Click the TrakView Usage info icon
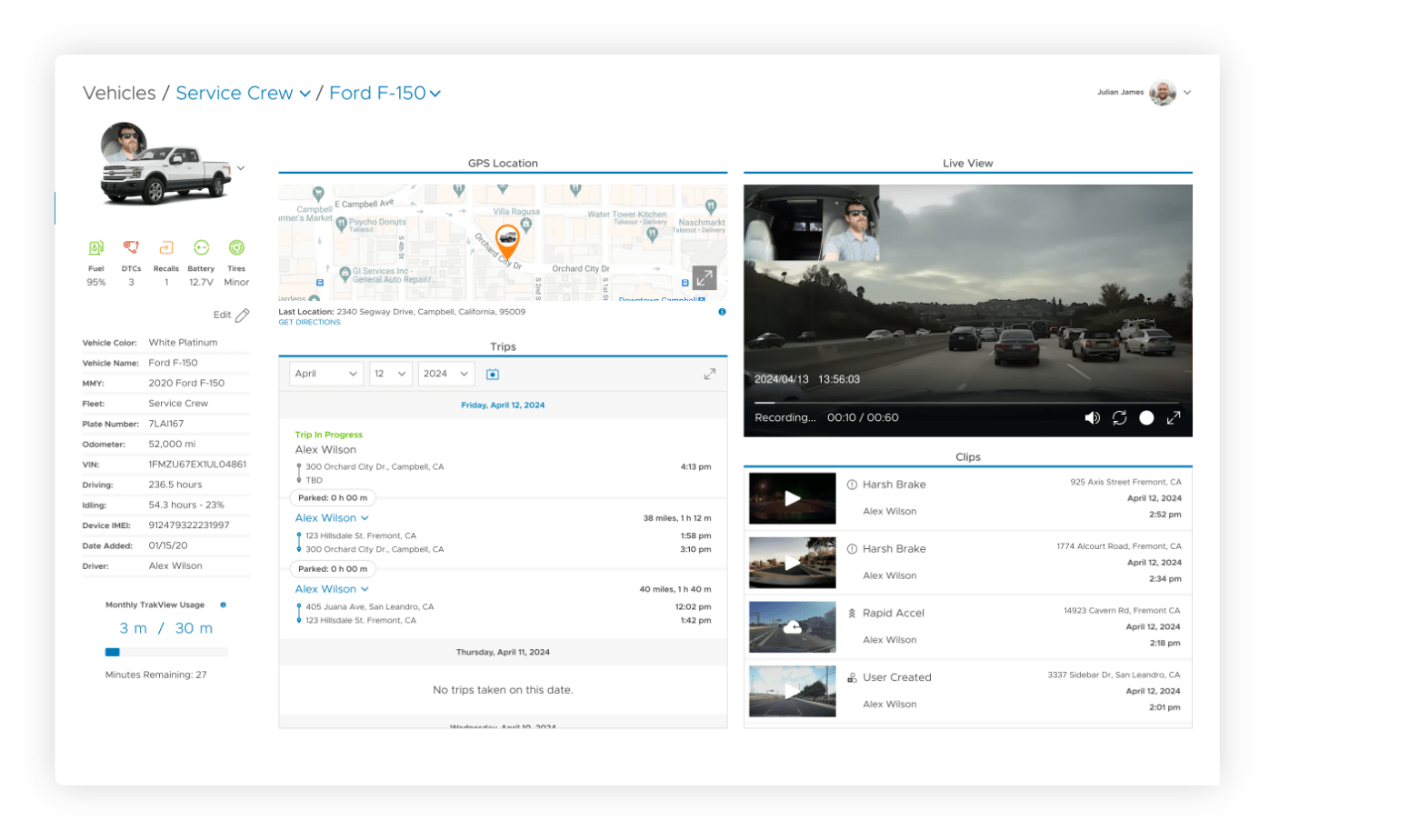The image size is (1409, 840). coord(223,605)
